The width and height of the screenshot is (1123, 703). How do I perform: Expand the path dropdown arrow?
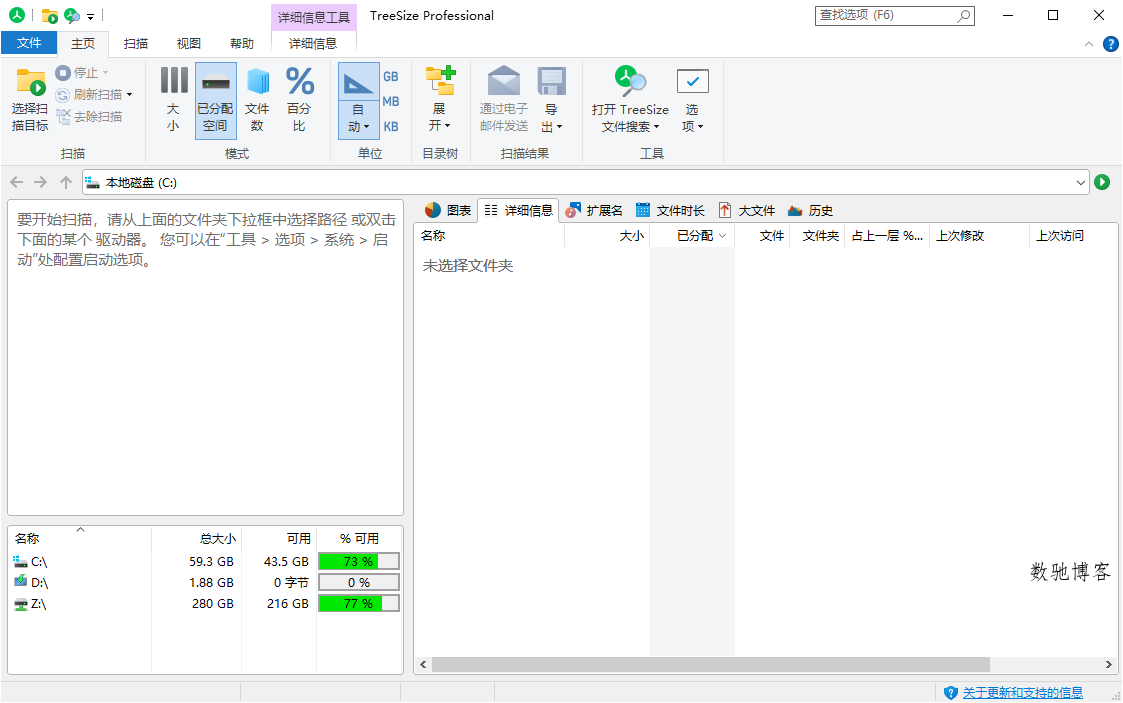point(1081,183)
